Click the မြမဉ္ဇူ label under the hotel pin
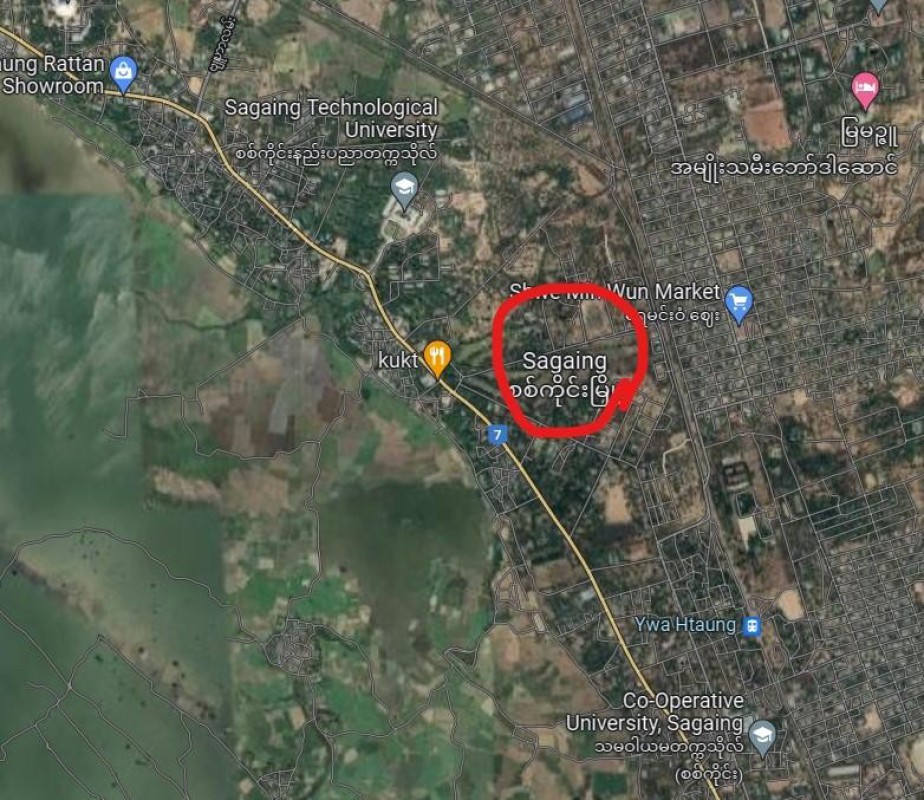 point(870,134)
